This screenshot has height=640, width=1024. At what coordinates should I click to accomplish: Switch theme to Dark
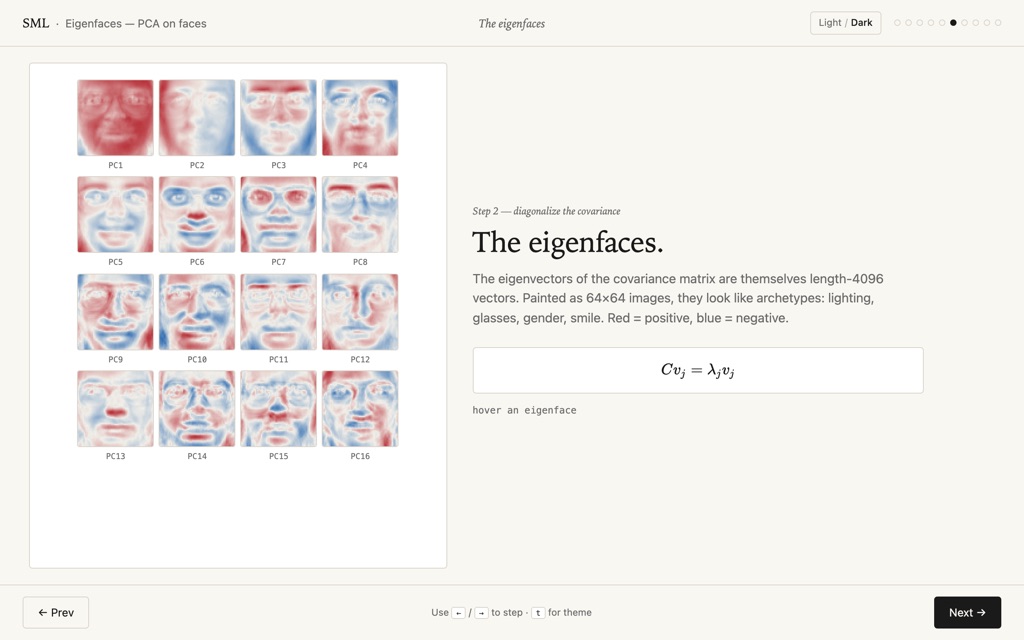tap(861, 23)
